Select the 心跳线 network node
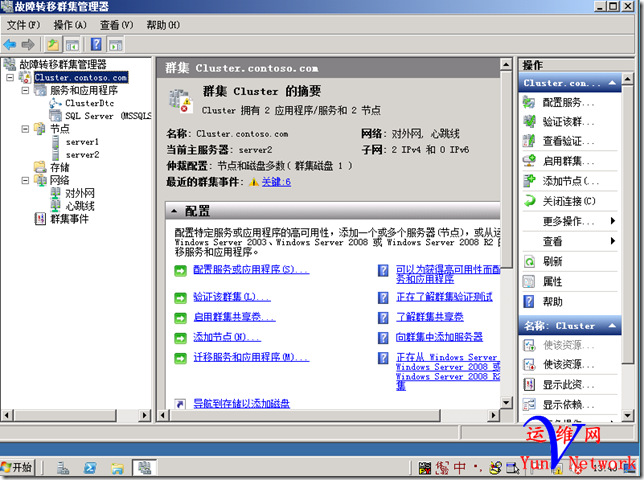The width and height of the screenshot is (644, 480). [80, 206]
